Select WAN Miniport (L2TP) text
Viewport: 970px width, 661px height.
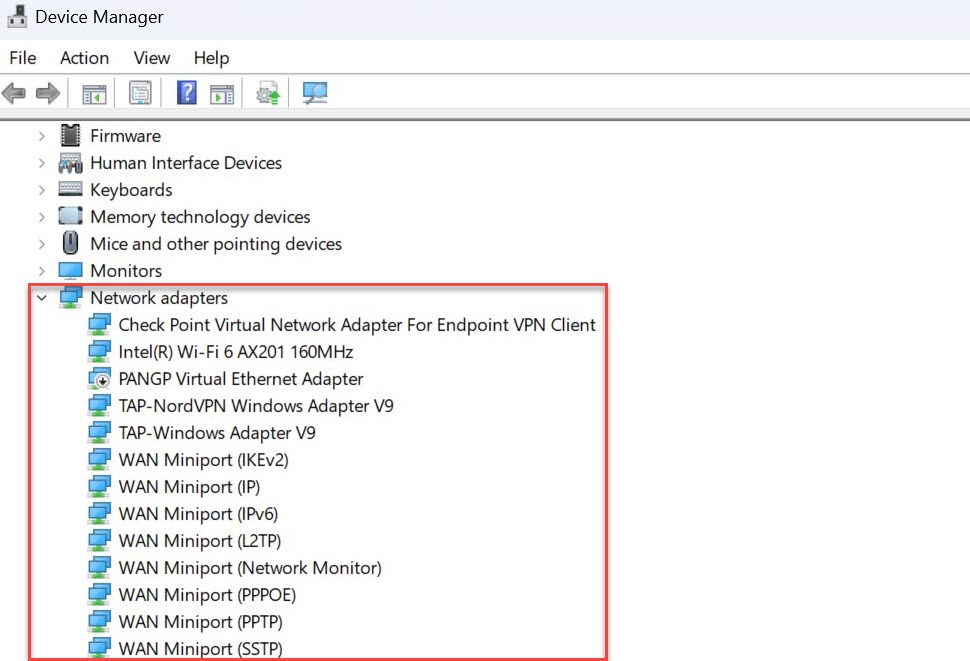[x=200, y=541]
